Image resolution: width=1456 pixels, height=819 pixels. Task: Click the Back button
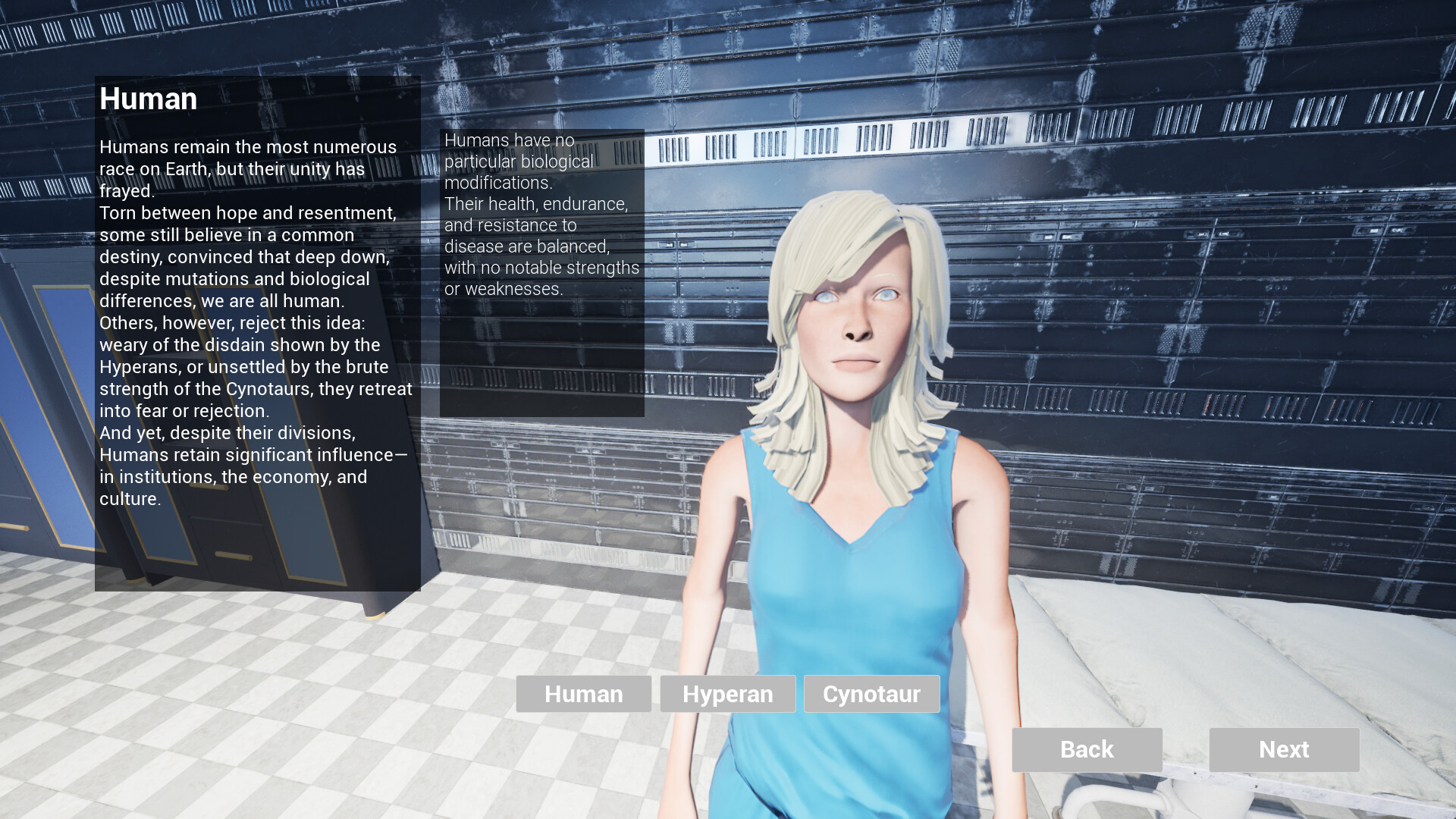(1086, 749)
